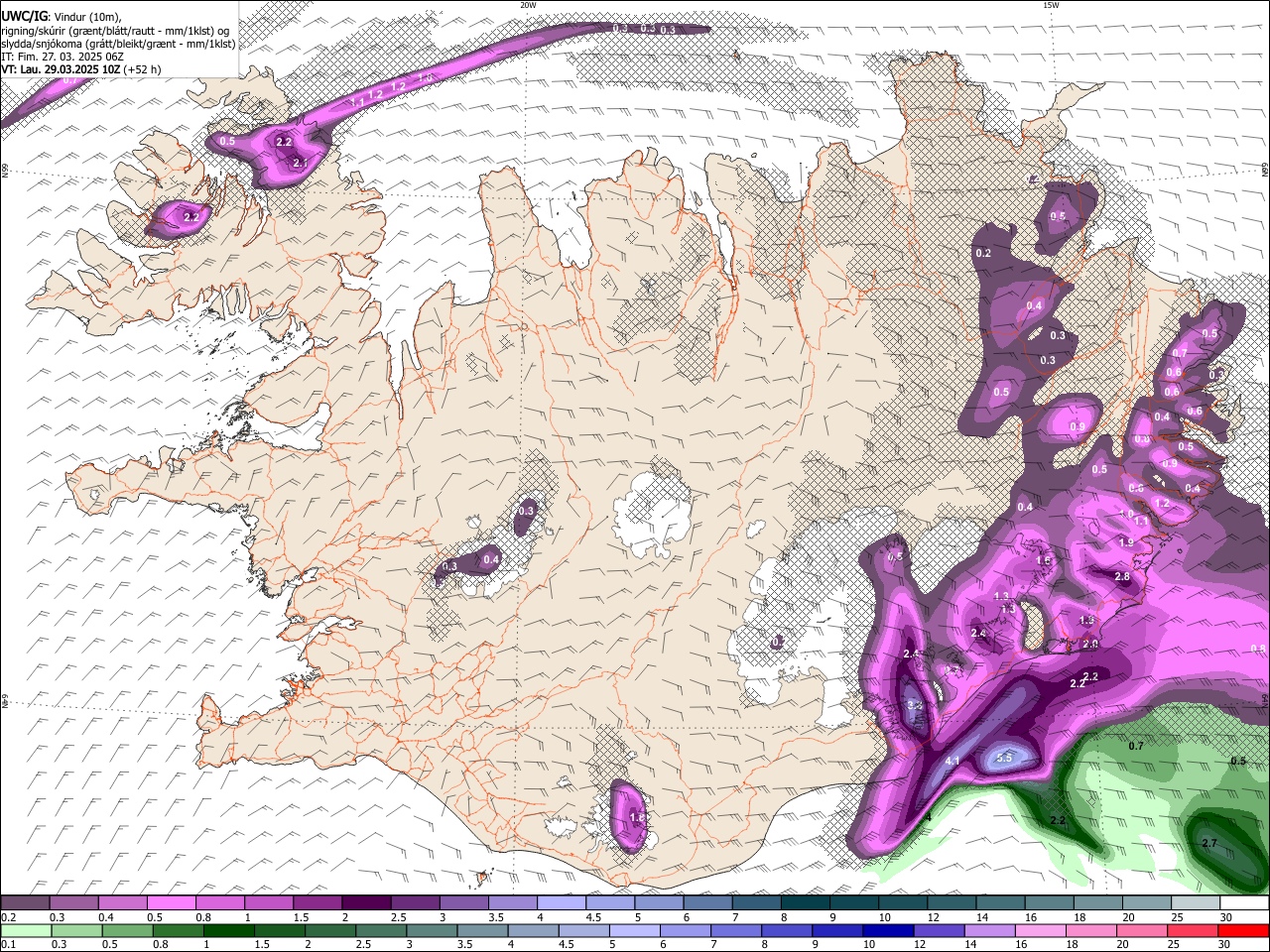
Task: Click the 'IT: Fim. 27. 03. 2025 06Z' line
Action: [x=63, y=57]
